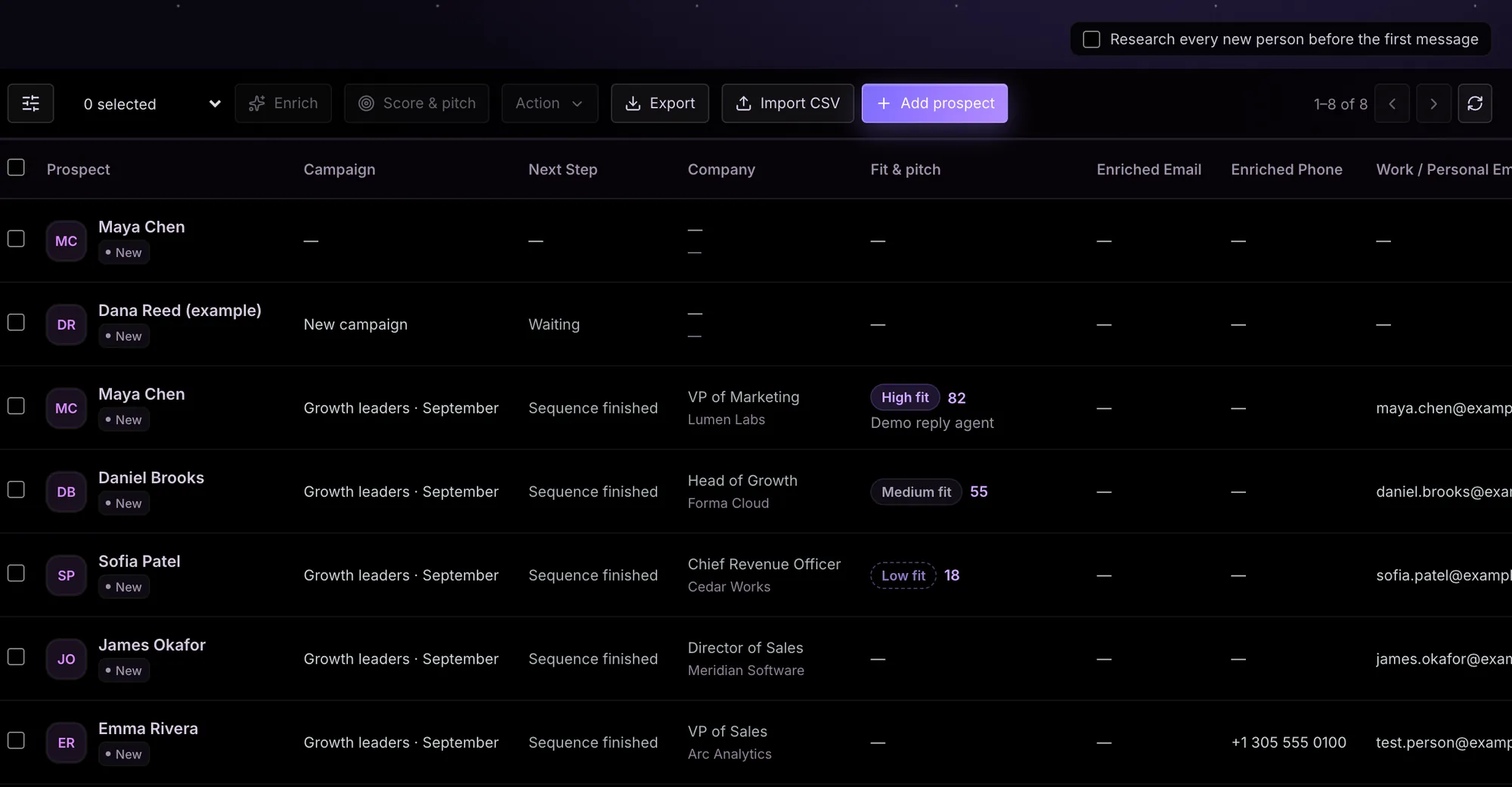The width and height of the screenshot is (1512, 787).
Task: Open the filter sliders icon button
Action: [x=30, y=104]
